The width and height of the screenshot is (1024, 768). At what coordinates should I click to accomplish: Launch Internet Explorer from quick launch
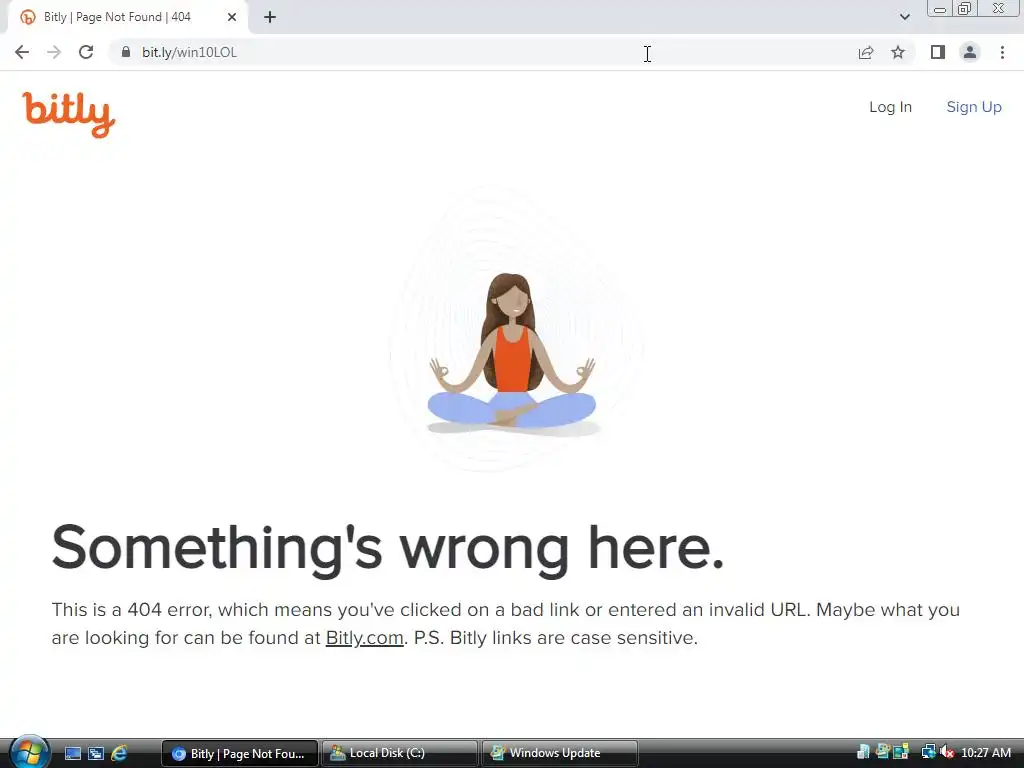coord(119,753)
